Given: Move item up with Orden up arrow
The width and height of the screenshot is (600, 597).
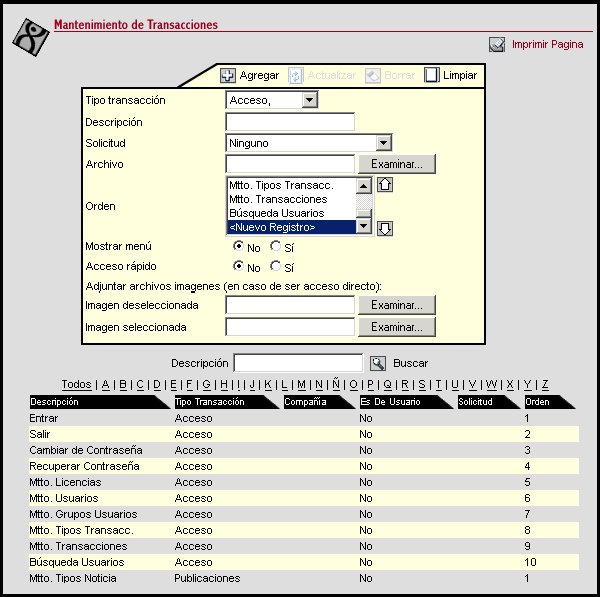Looking at the screenshot, I should (x=384, y=184).
